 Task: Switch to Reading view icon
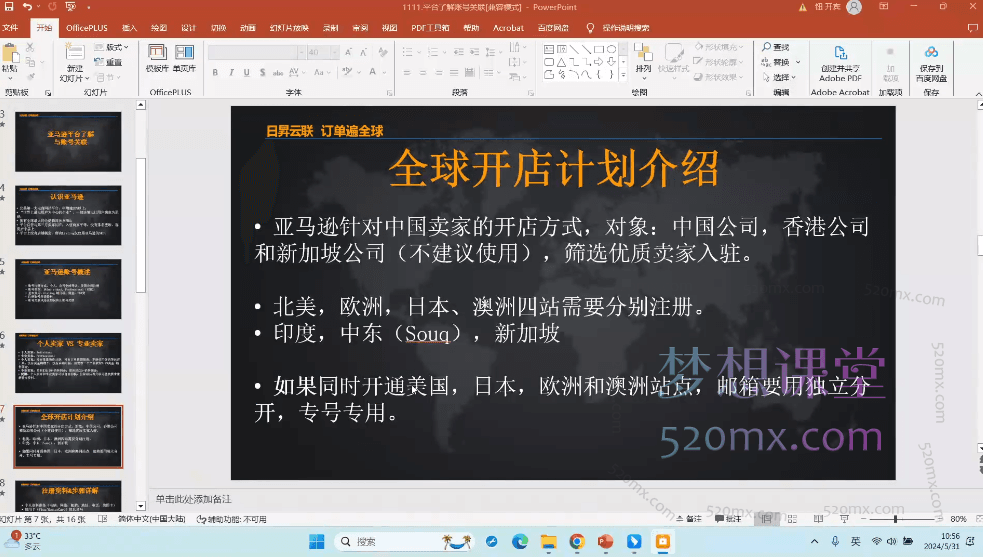tap(818, 519)
